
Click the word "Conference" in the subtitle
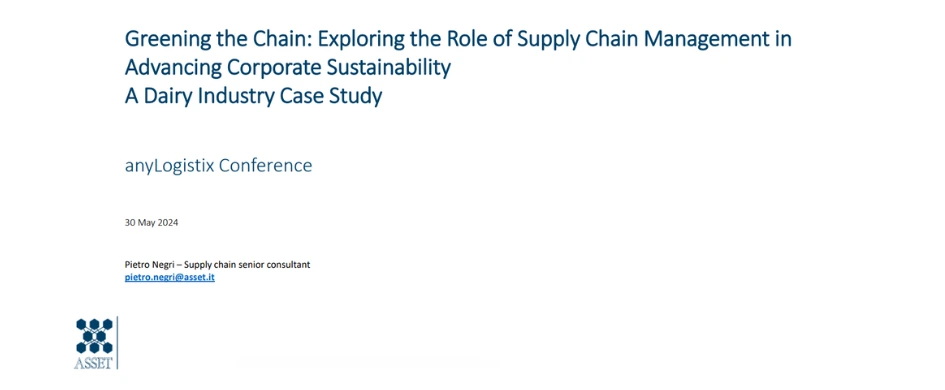265,166
